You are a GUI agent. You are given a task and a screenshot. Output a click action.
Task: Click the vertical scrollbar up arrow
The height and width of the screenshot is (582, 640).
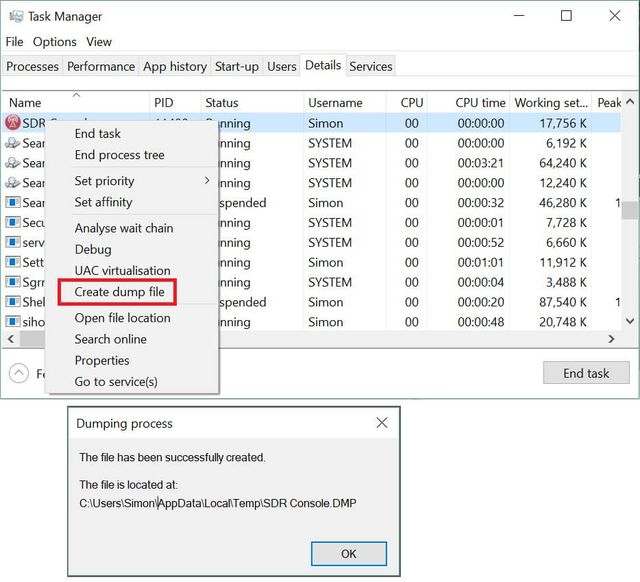(630, 101)
